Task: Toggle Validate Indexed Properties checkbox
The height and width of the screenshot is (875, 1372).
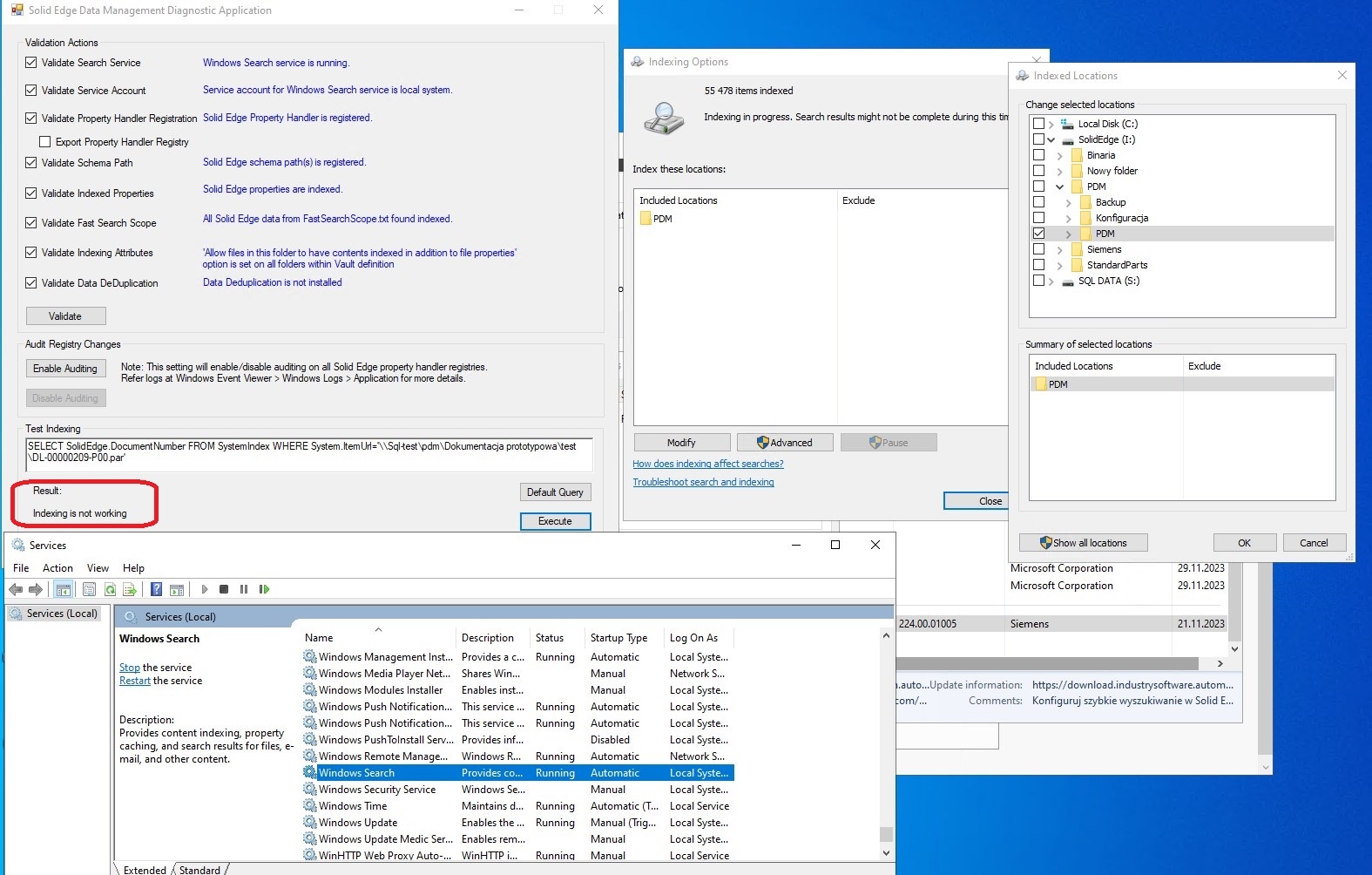Action: tap(31, 193)
